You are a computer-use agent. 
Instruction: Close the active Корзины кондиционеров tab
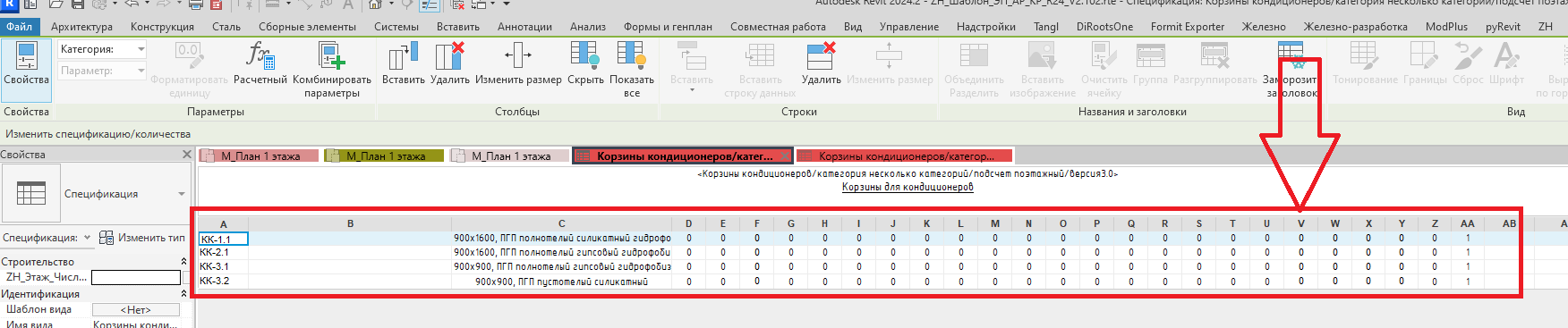pos(785,156)
